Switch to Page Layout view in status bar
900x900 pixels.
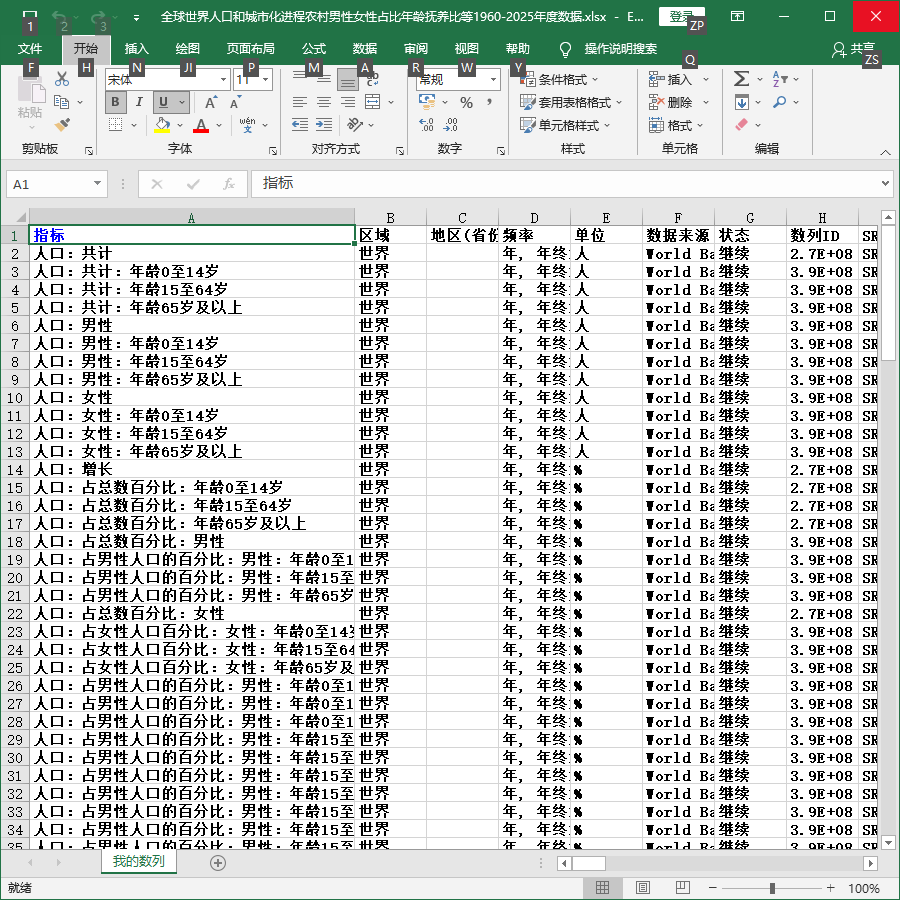(643, 888)
